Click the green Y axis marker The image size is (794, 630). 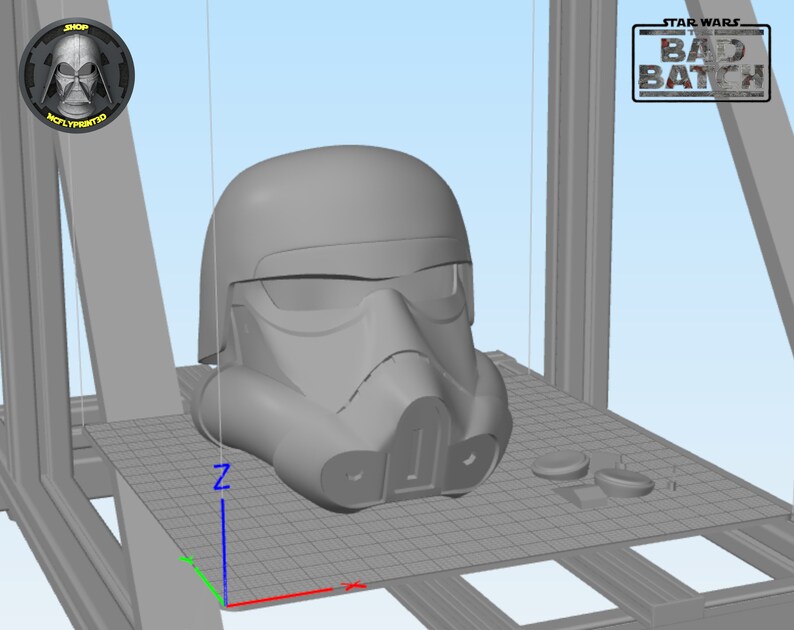click(187, 560)
